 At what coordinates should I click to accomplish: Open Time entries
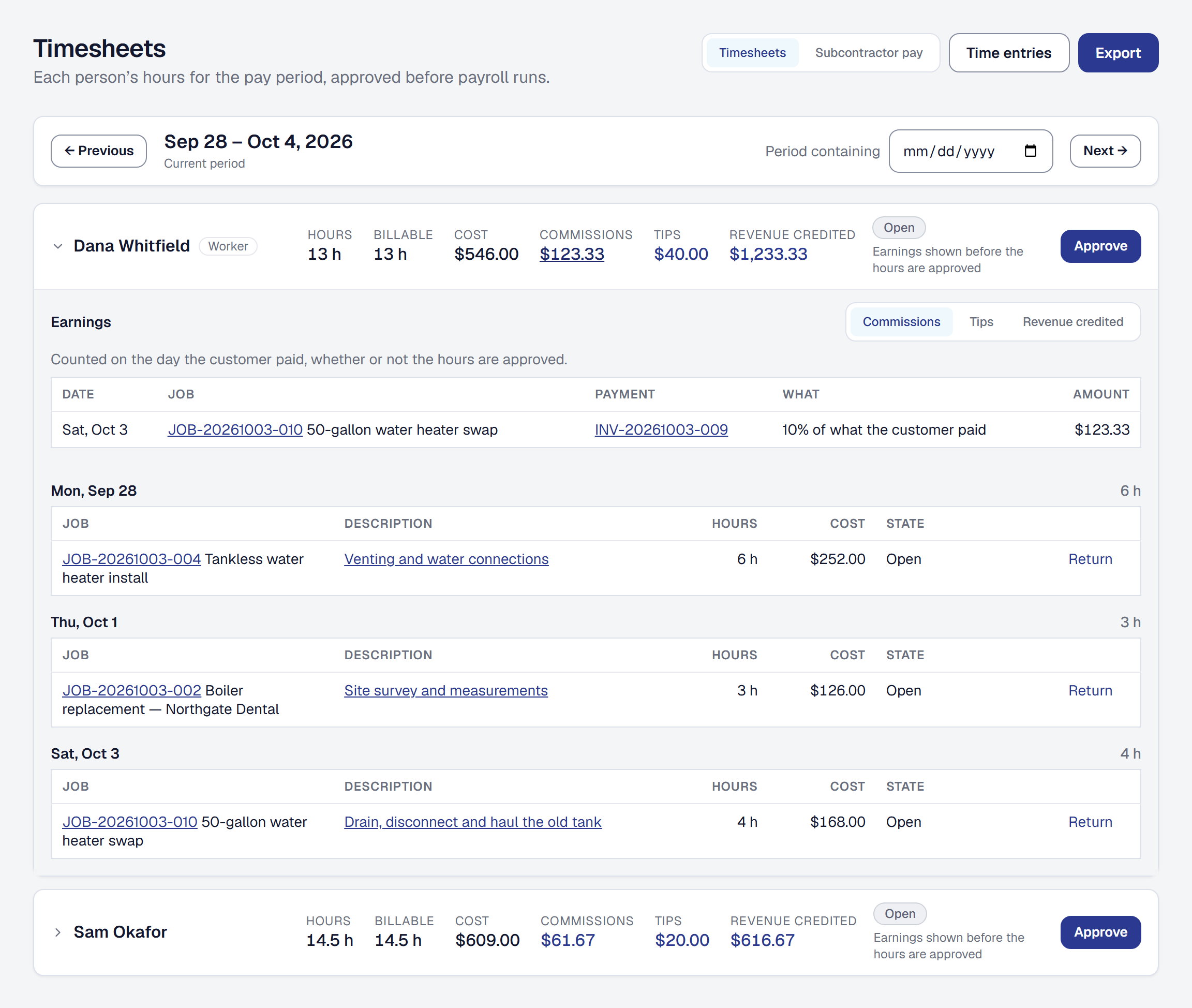1008,53
